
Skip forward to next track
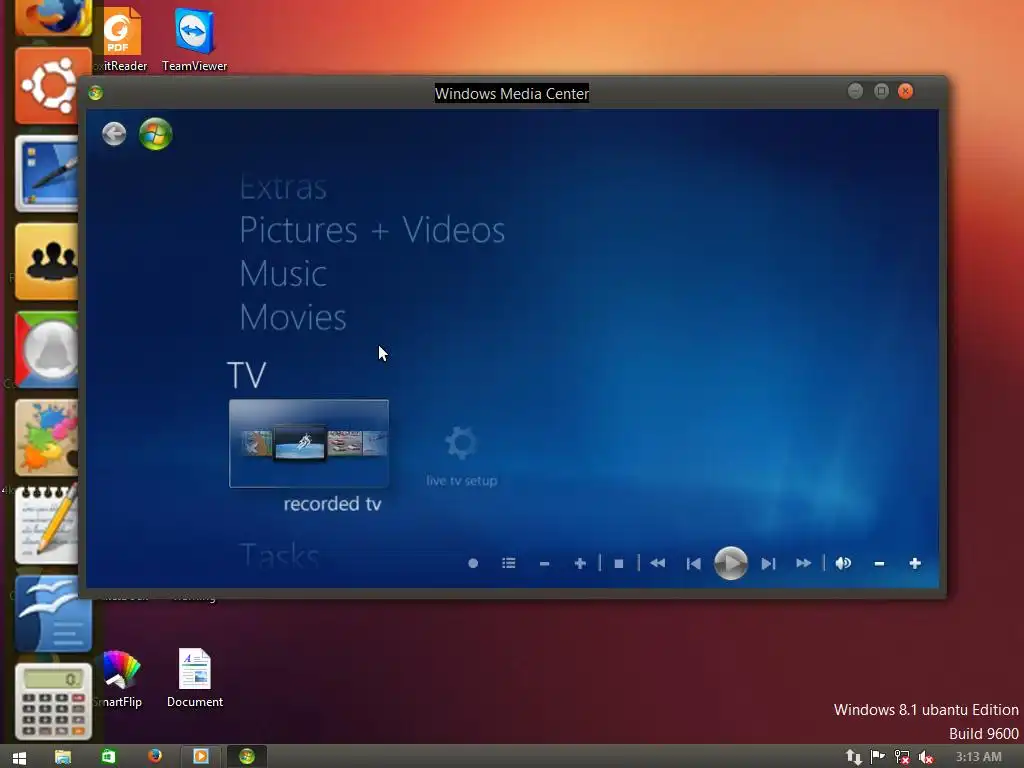(x=769, y=564)
